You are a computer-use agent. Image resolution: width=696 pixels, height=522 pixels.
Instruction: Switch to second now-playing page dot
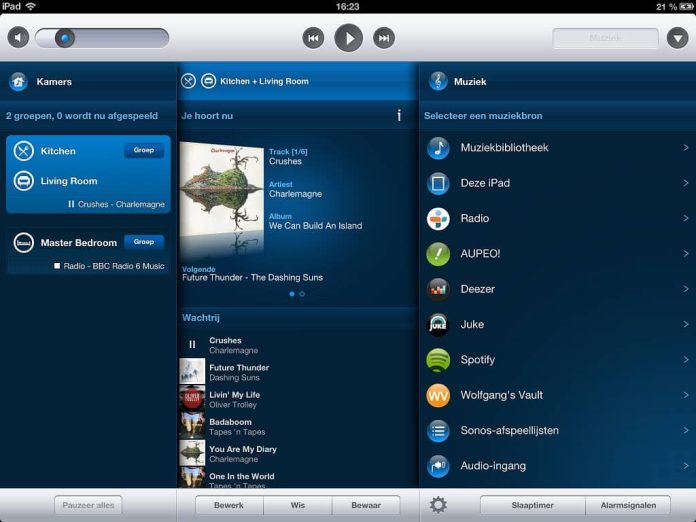click(x=302, y=294)
